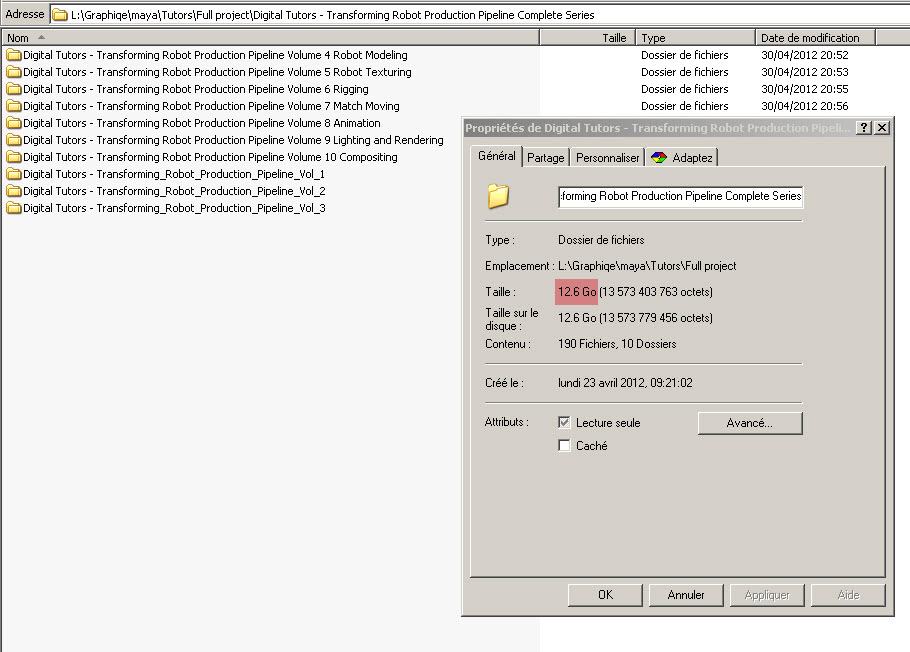Screen dimensions: 910x652
Task: Click folder icon of Volume 6 Rigging
Action: [14, 89]
